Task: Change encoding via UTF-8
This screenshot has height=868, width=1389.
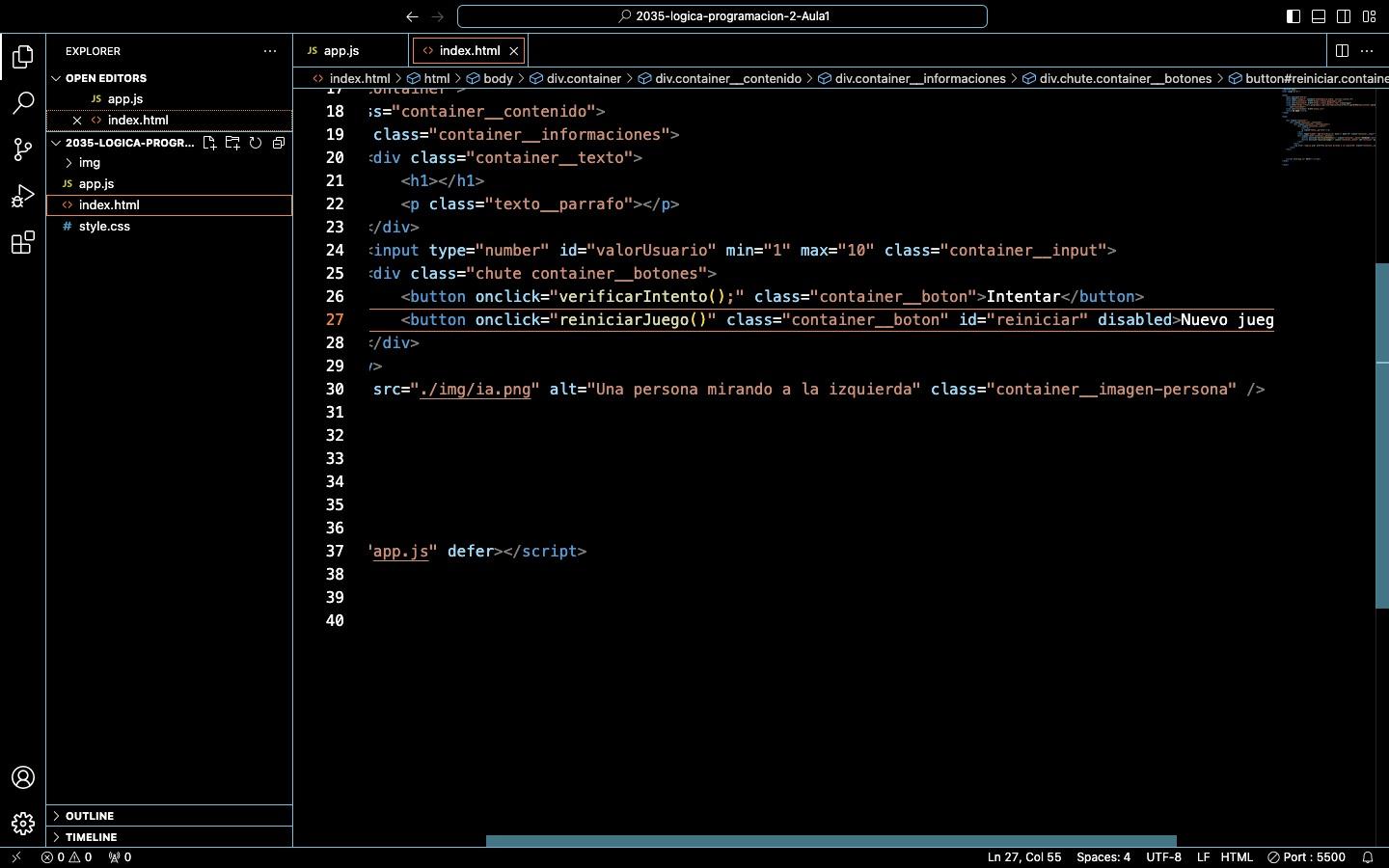Action: [x=1163, y=857]
